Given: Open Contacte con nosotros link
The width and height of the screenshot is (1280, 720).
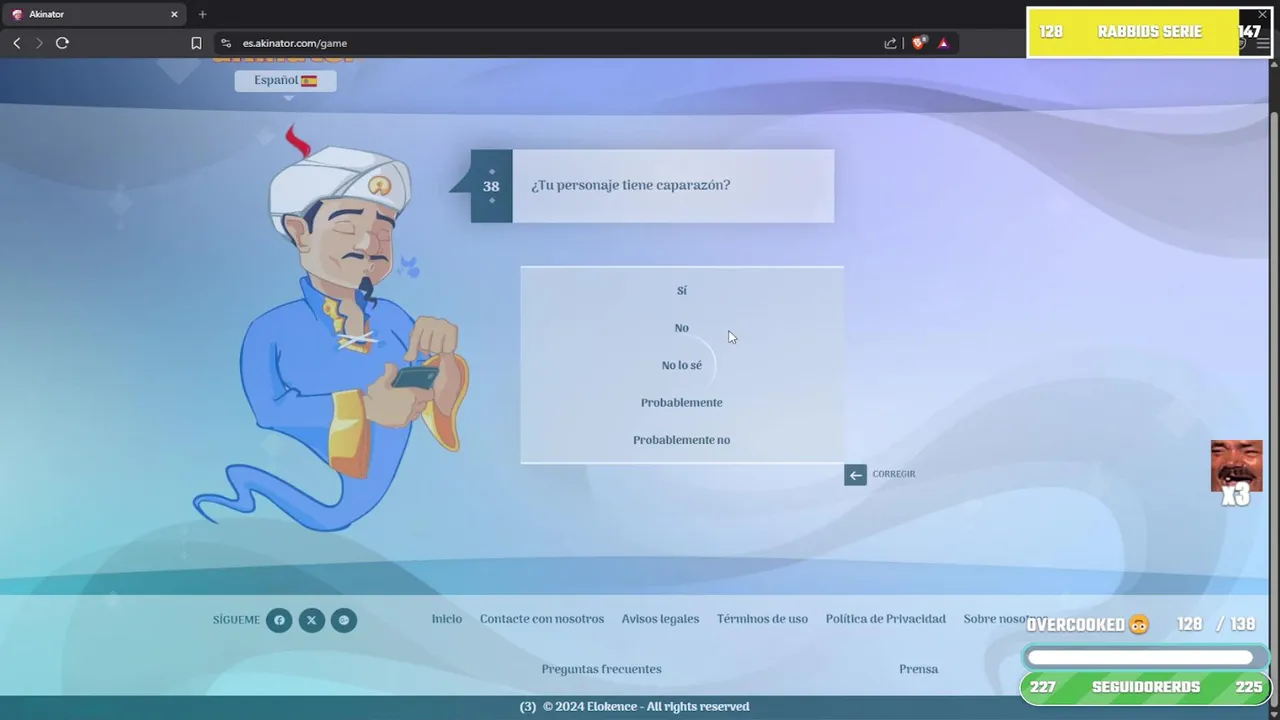Looking at the screenshot, I should pos(542,619).
